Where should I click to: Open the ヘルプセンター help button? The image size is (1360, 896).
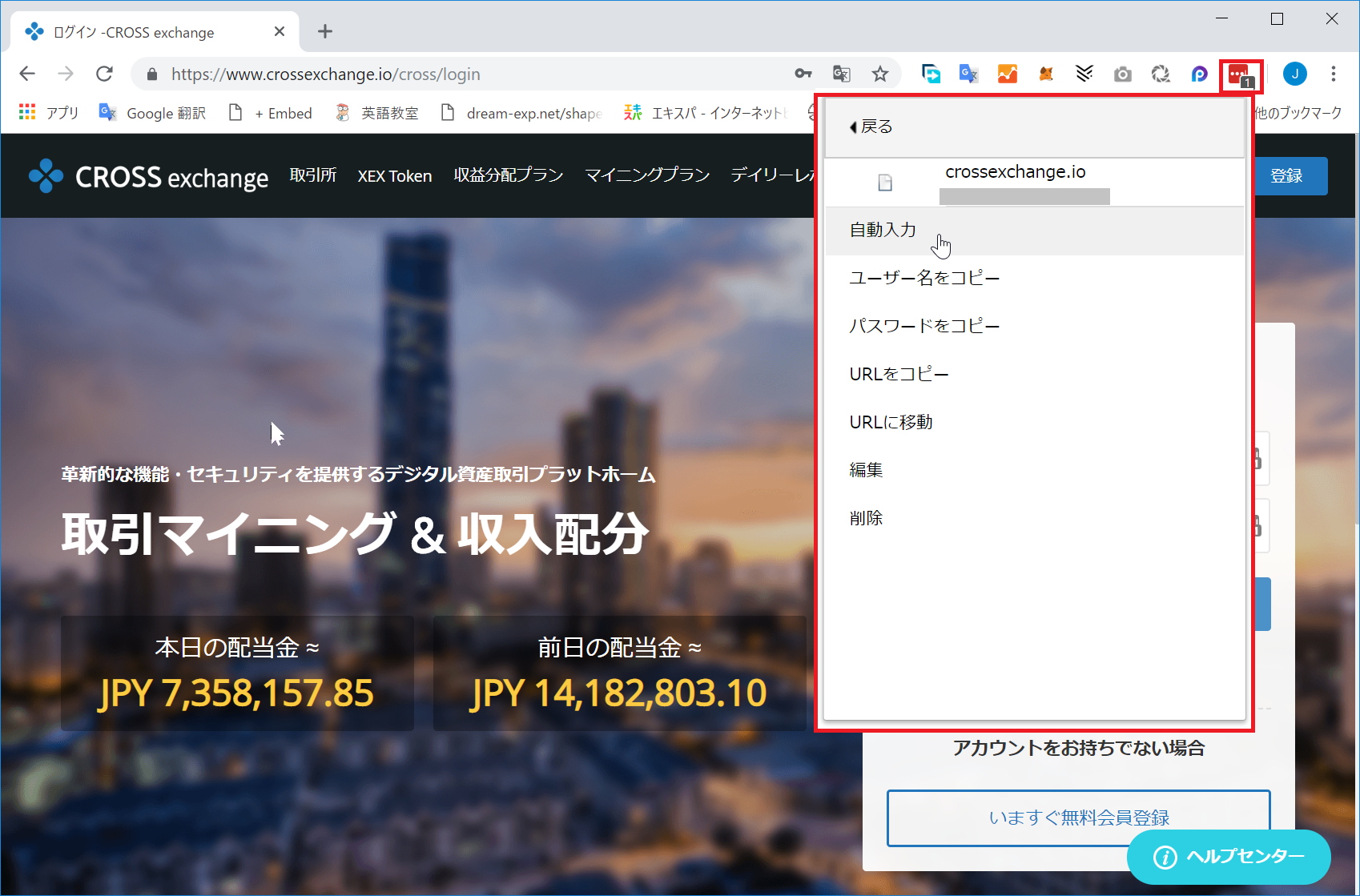pyautogui.click(x=1229, y=857)
